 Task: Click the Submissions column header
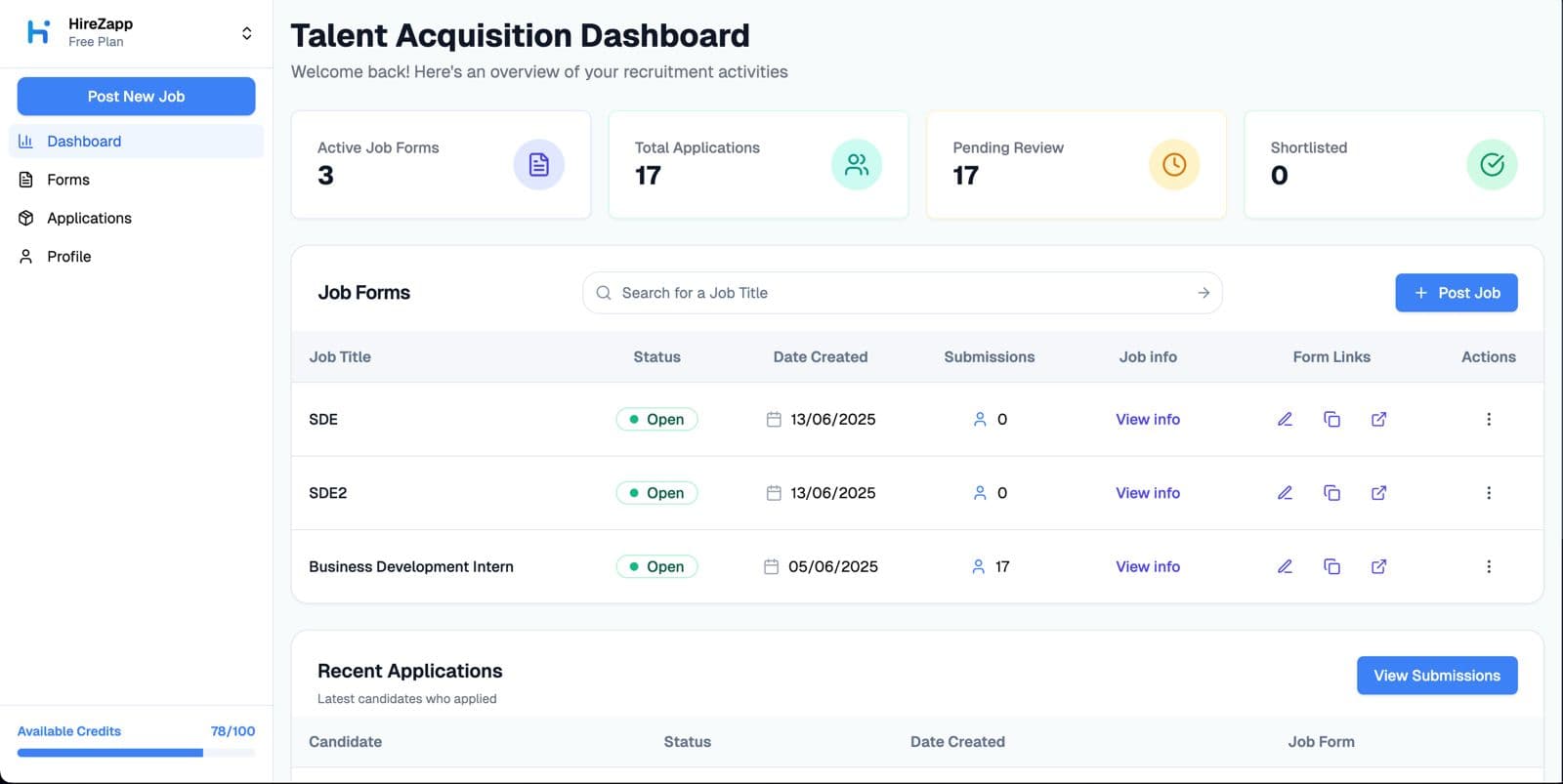tap(989, 357)
